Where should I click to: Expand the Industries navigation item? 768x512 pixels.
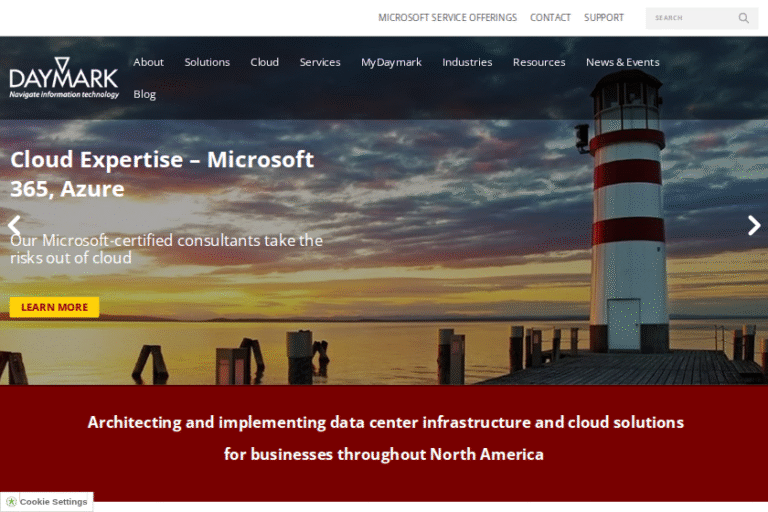click(x=467, y=62)
